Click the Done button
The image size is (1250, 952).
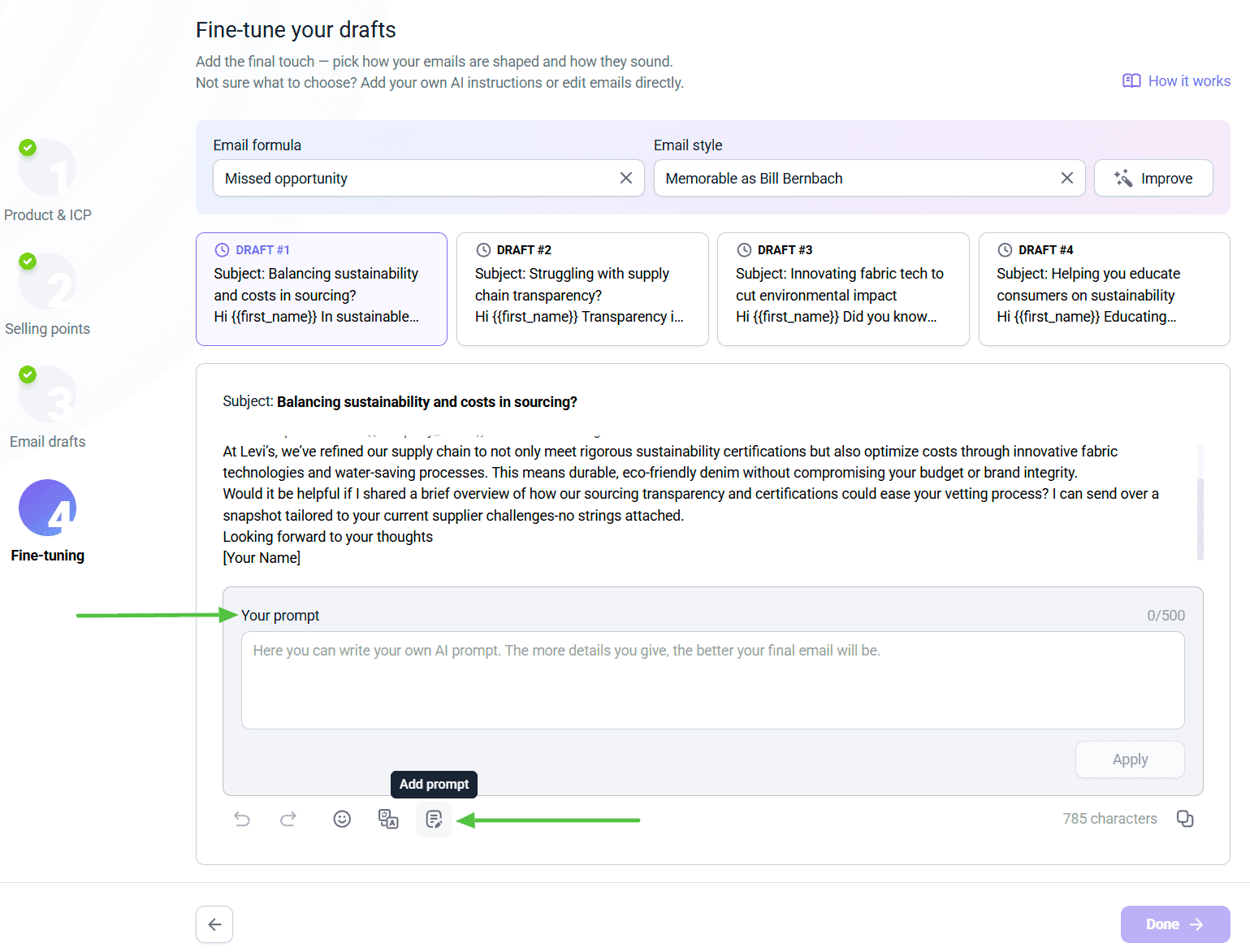click(x=1174, y=924)
